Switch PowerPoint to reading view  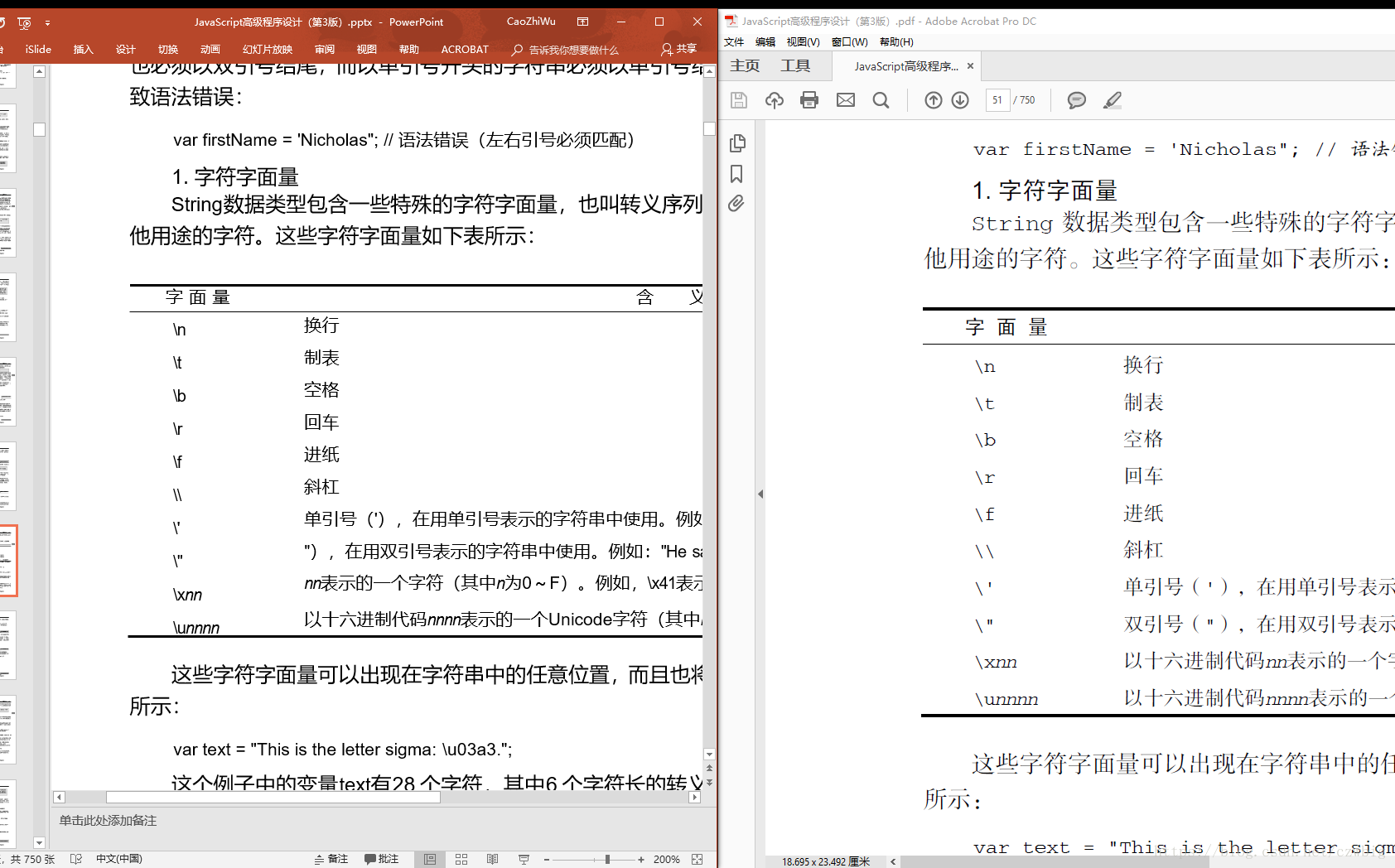pos(493,860)
